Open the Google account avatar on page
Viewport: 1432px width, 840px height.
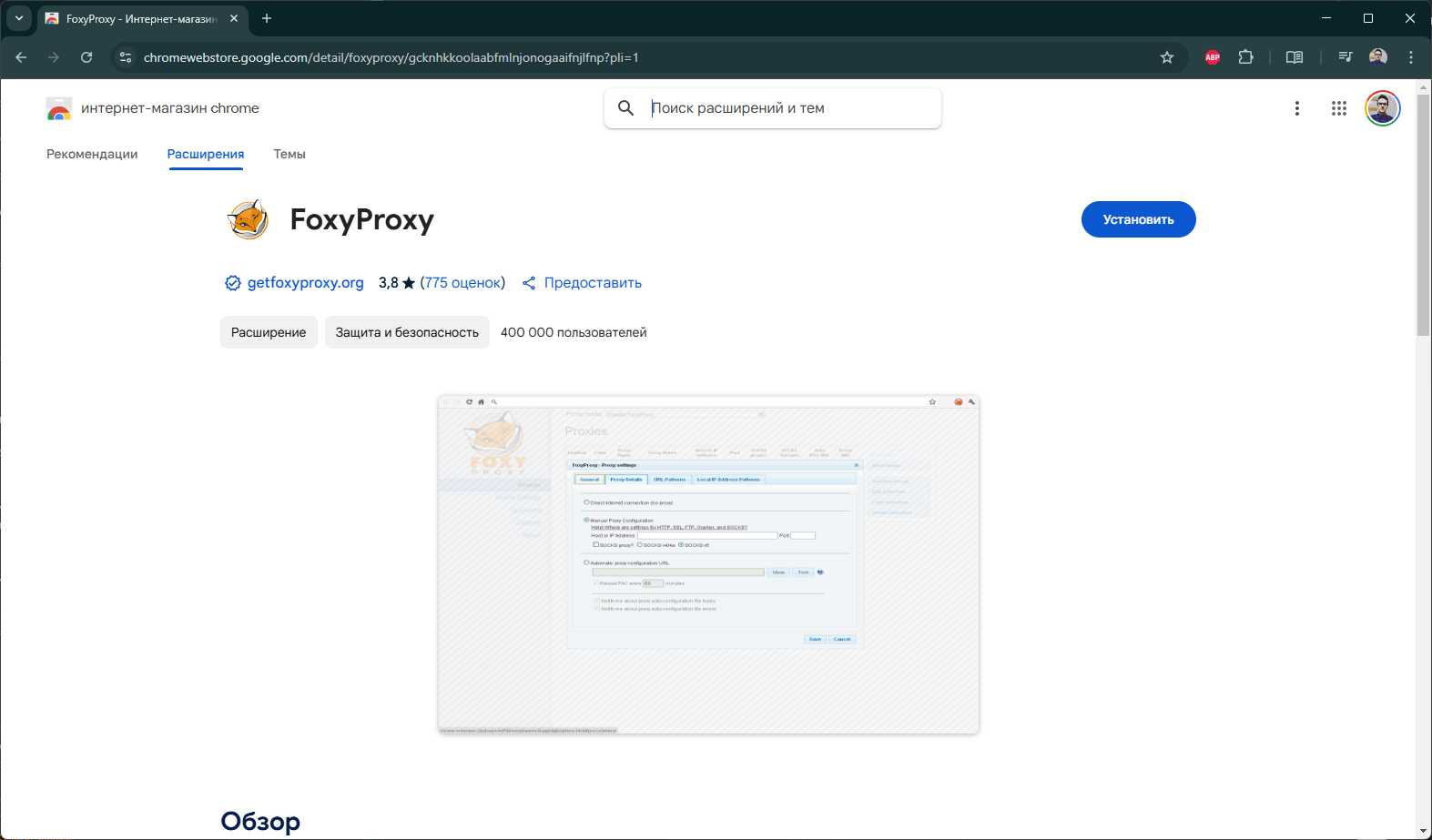tap(1383, 108)
